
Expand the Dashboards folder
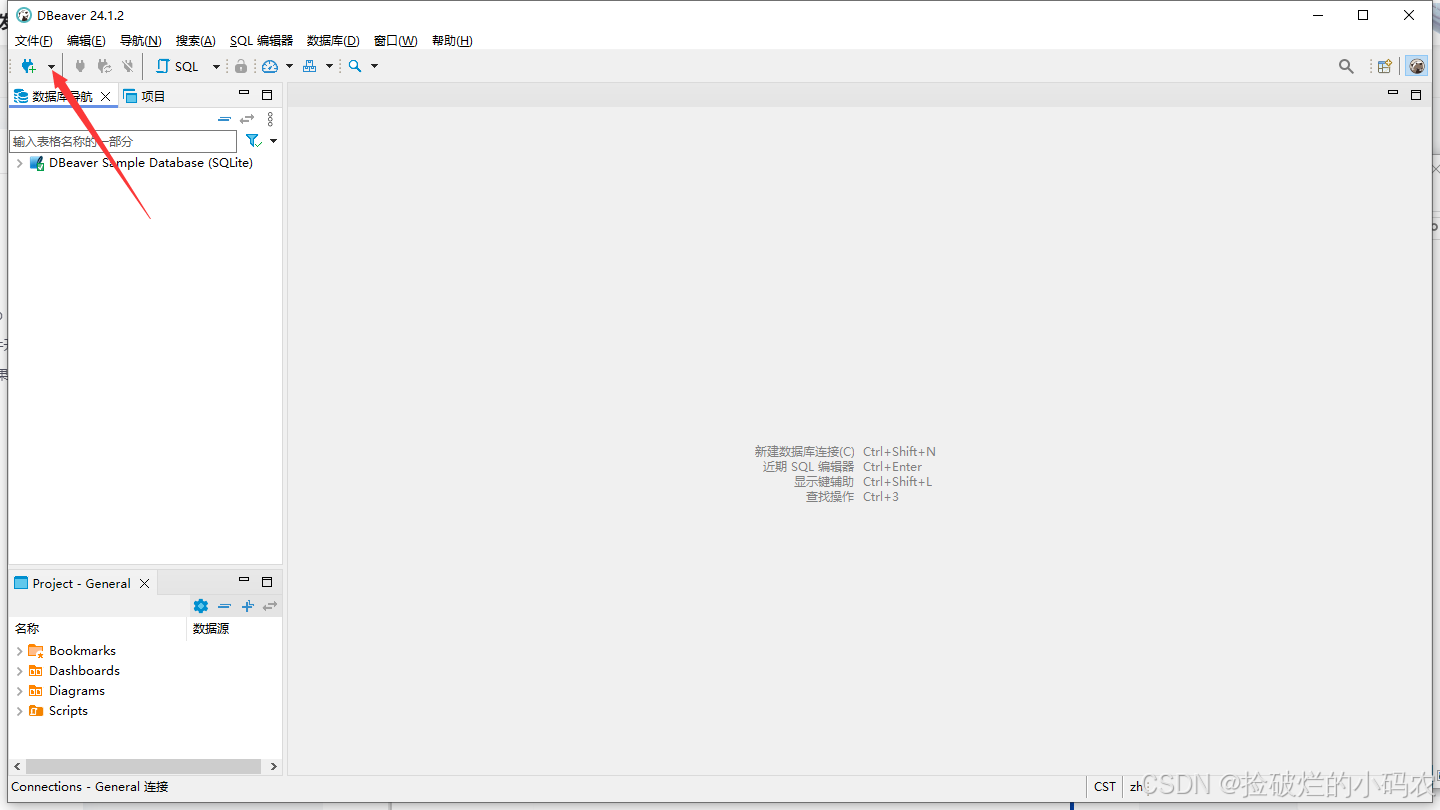[x=19, y=671]
